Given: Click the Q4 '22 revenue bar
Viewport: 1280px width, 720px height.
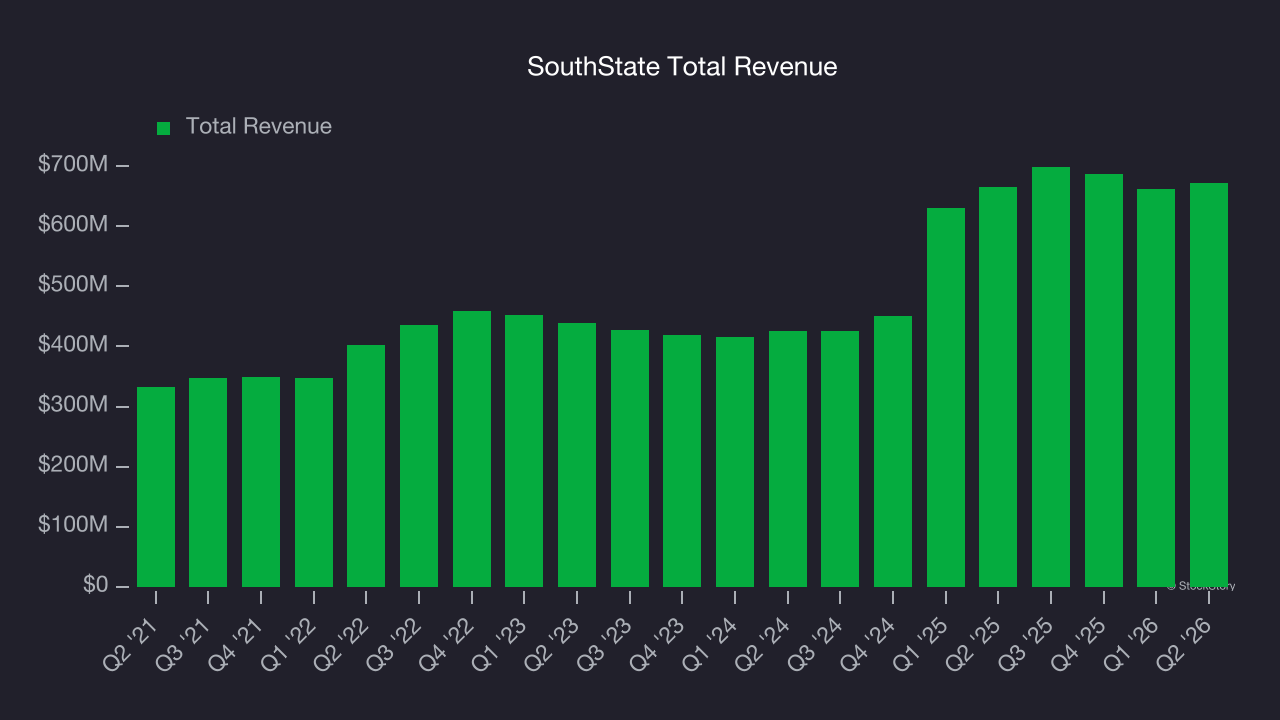Looking at the screenshot, I should click(472, 449).
